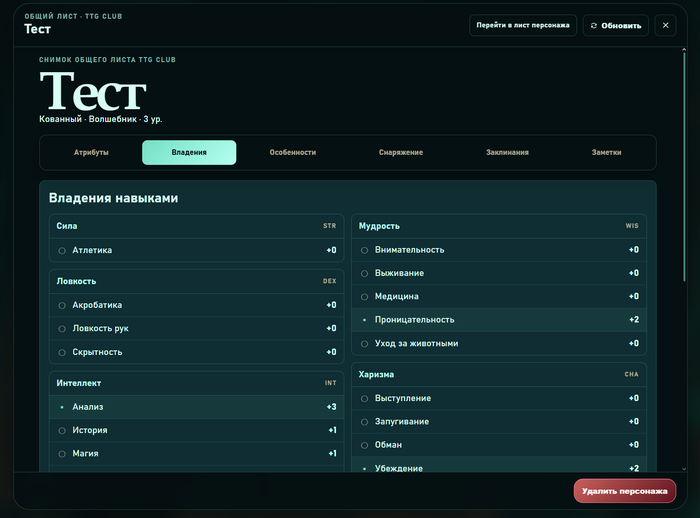The height and width of the screenshot is (518, 700).
Task: Click the large Тест character name
Action: point(93,92)
